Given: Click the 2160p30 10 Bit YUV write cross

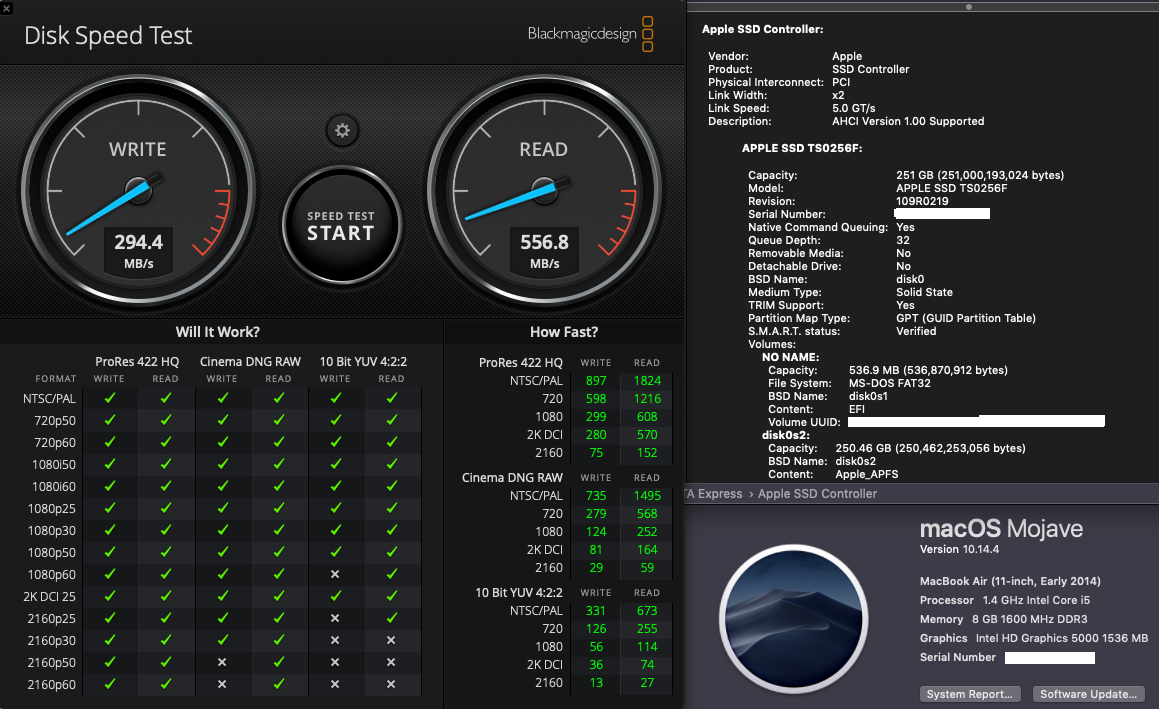Looking at the screenshot, I should 335,640.
